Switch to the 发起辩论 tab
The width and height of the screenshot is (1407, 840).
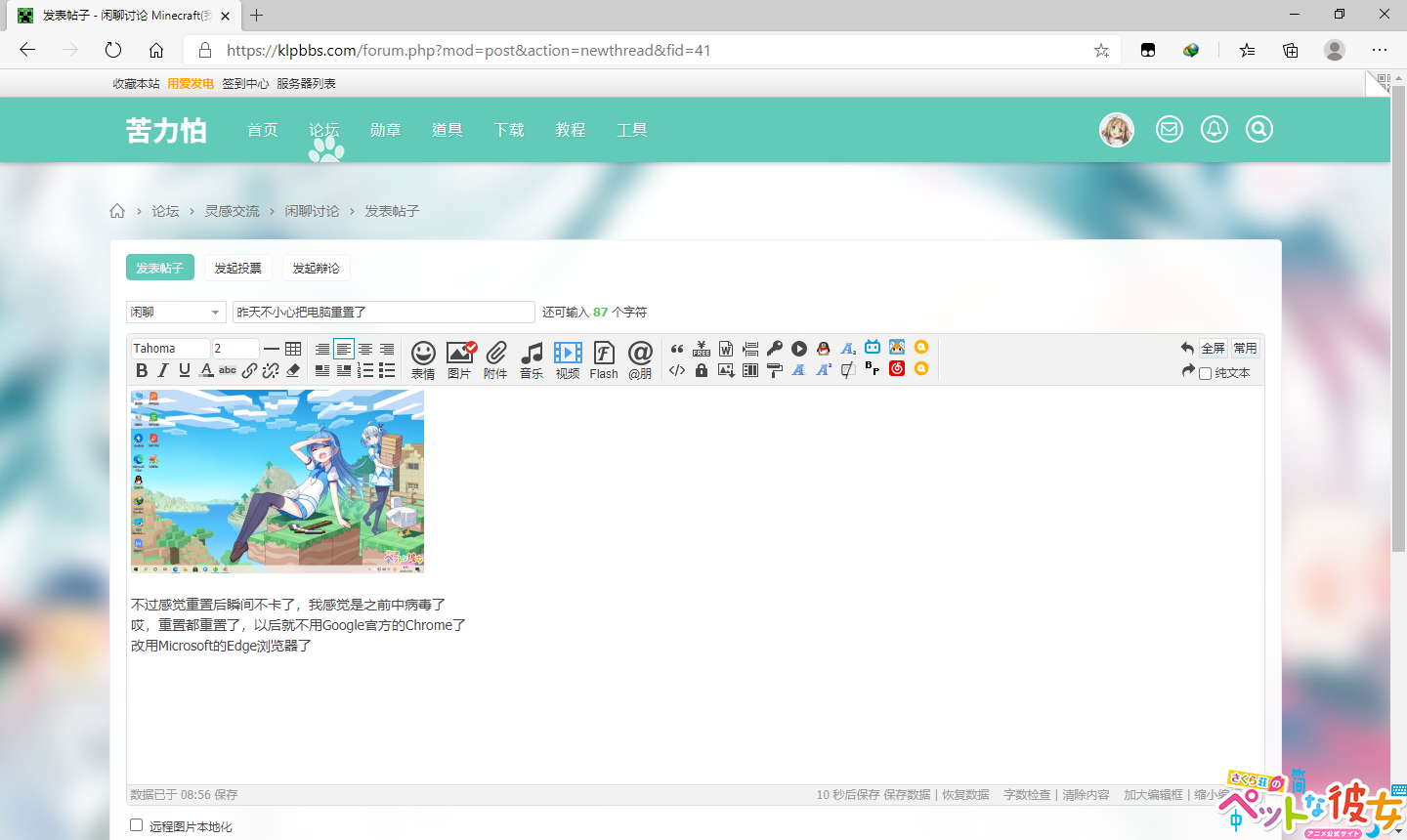(316, 268)
